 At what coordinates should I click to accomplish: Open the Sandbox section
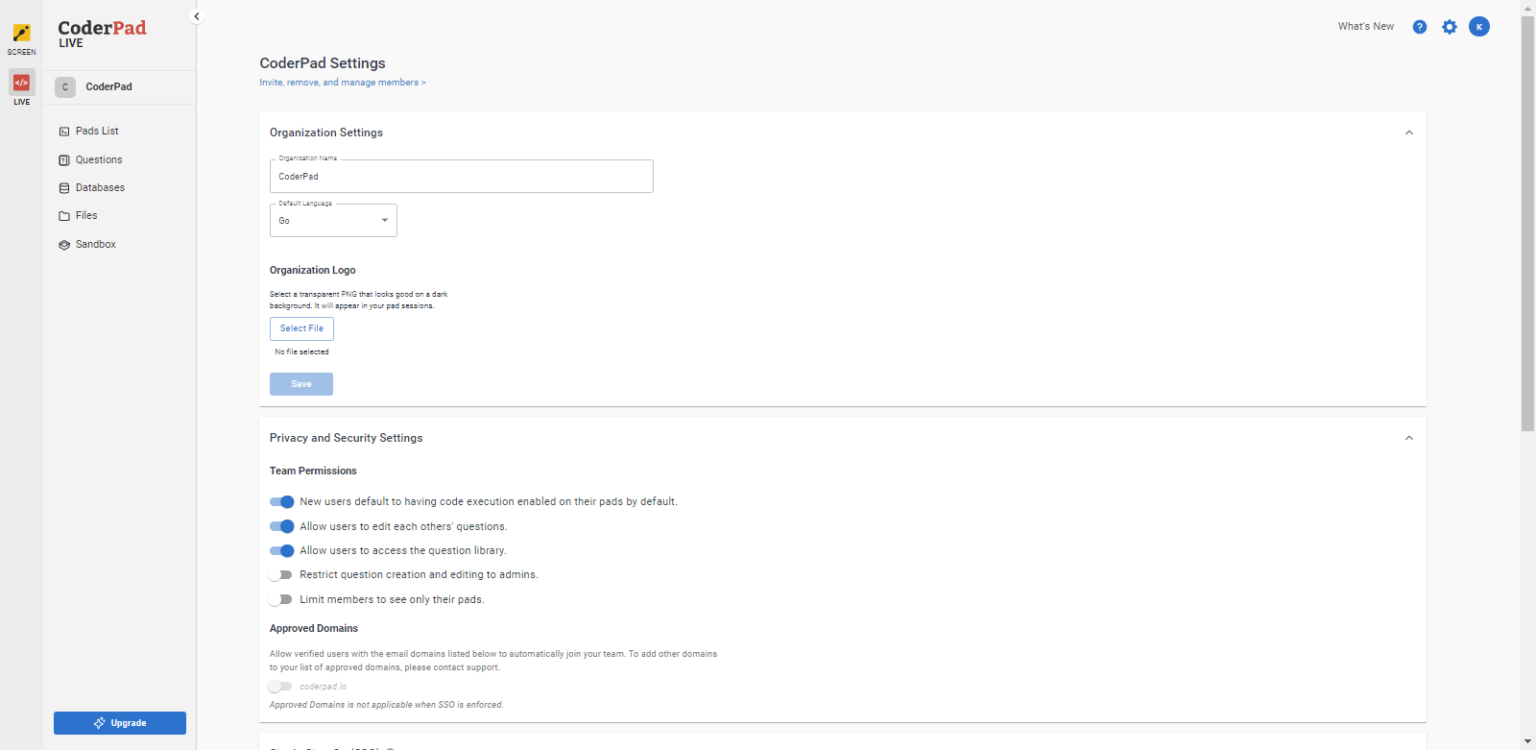coord(95,243)
